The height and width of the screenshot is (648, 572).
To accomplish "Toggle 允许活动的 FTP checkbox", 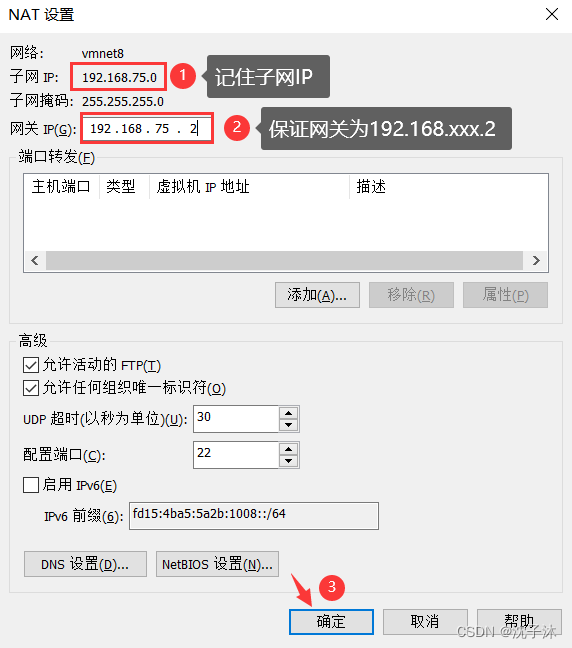I will click(x=31, y=365).
